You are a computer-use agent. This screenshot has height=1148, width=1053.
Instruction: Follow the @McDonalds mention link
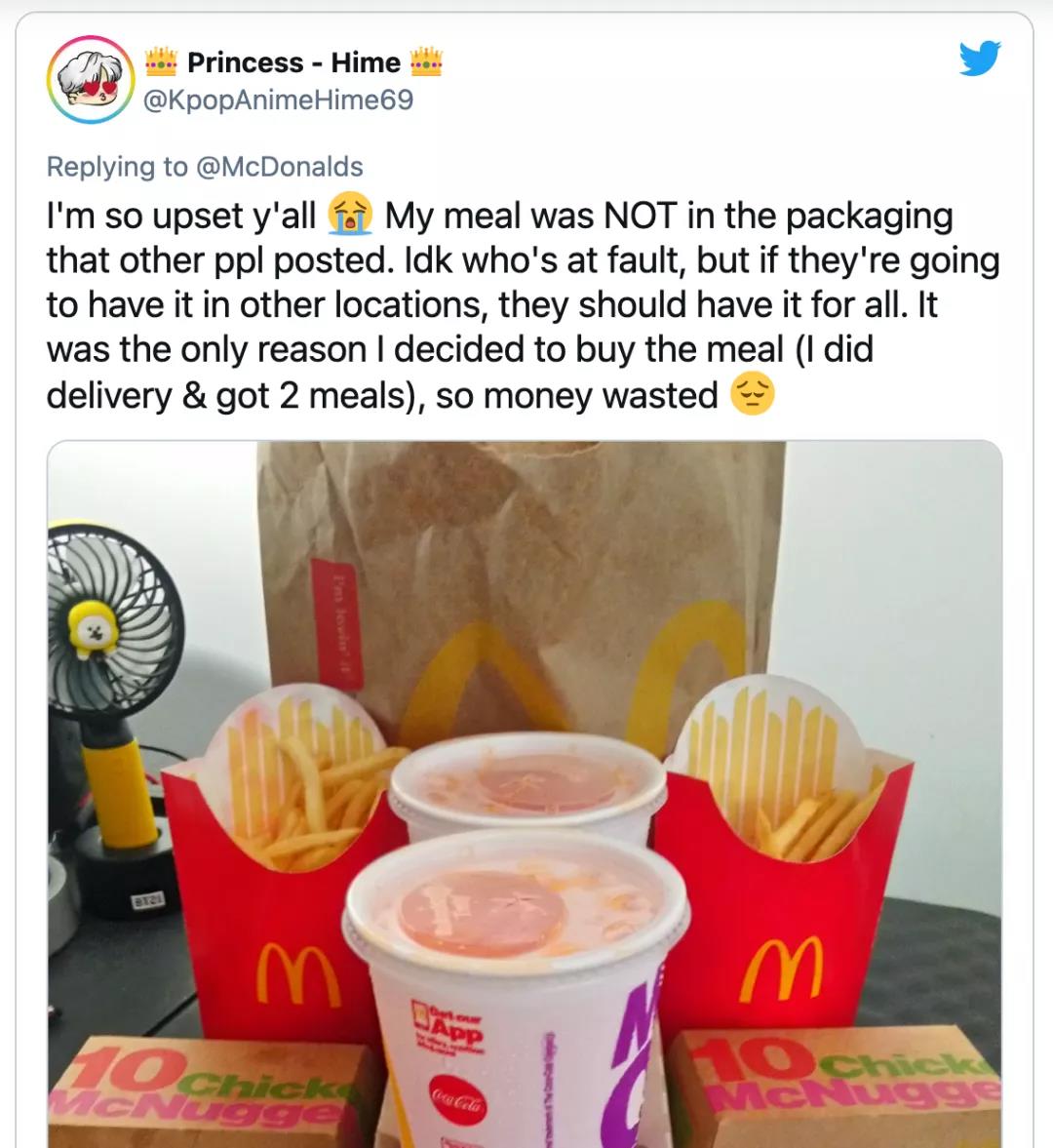point(280,167)
